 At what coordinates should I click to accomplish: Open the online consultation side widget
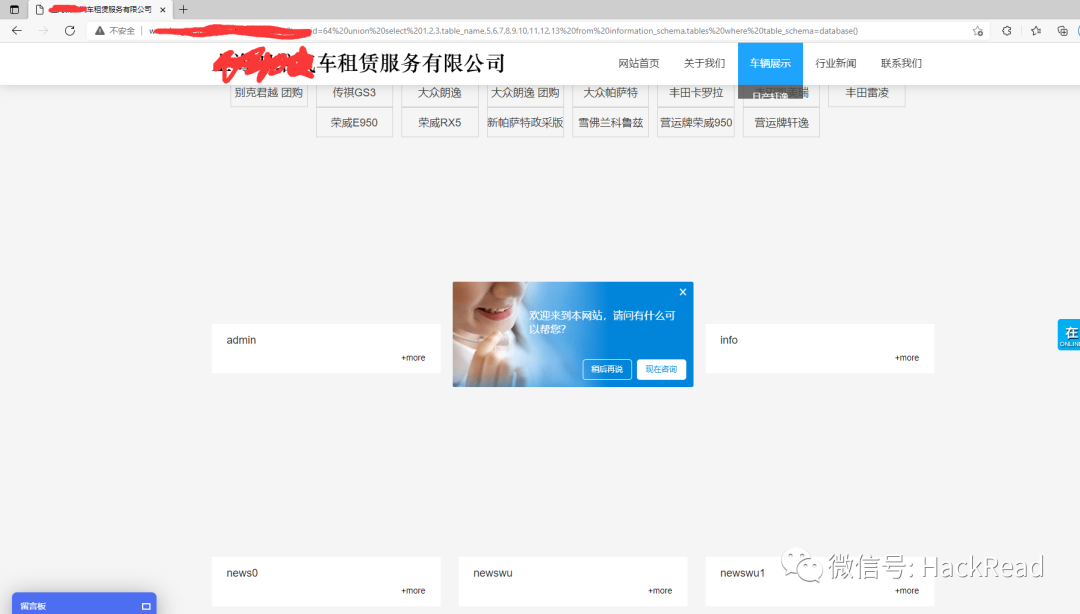point(1069,334)
